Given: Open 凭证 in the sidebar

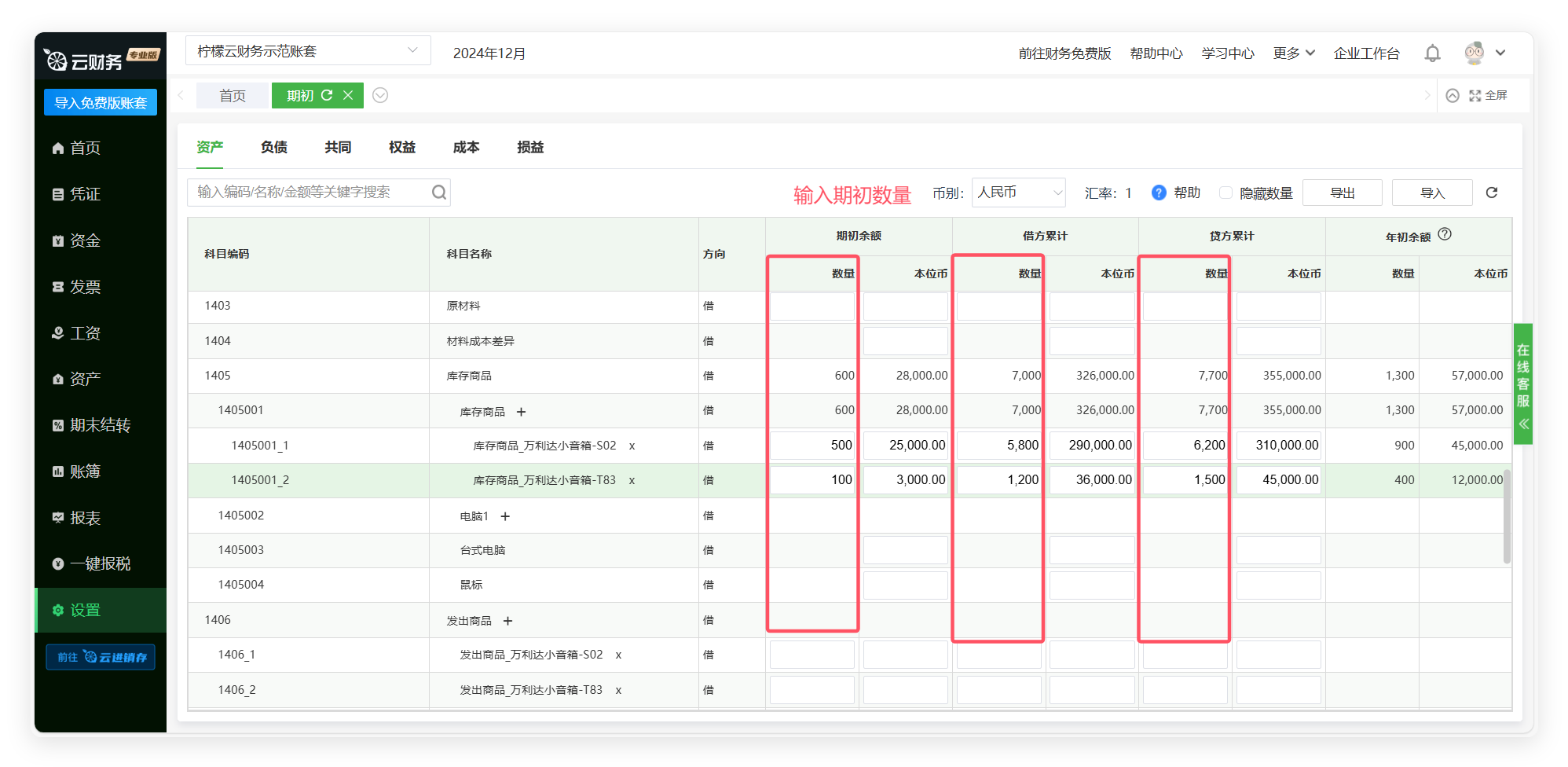Looking at the screenshot, I should coord(85,194).
